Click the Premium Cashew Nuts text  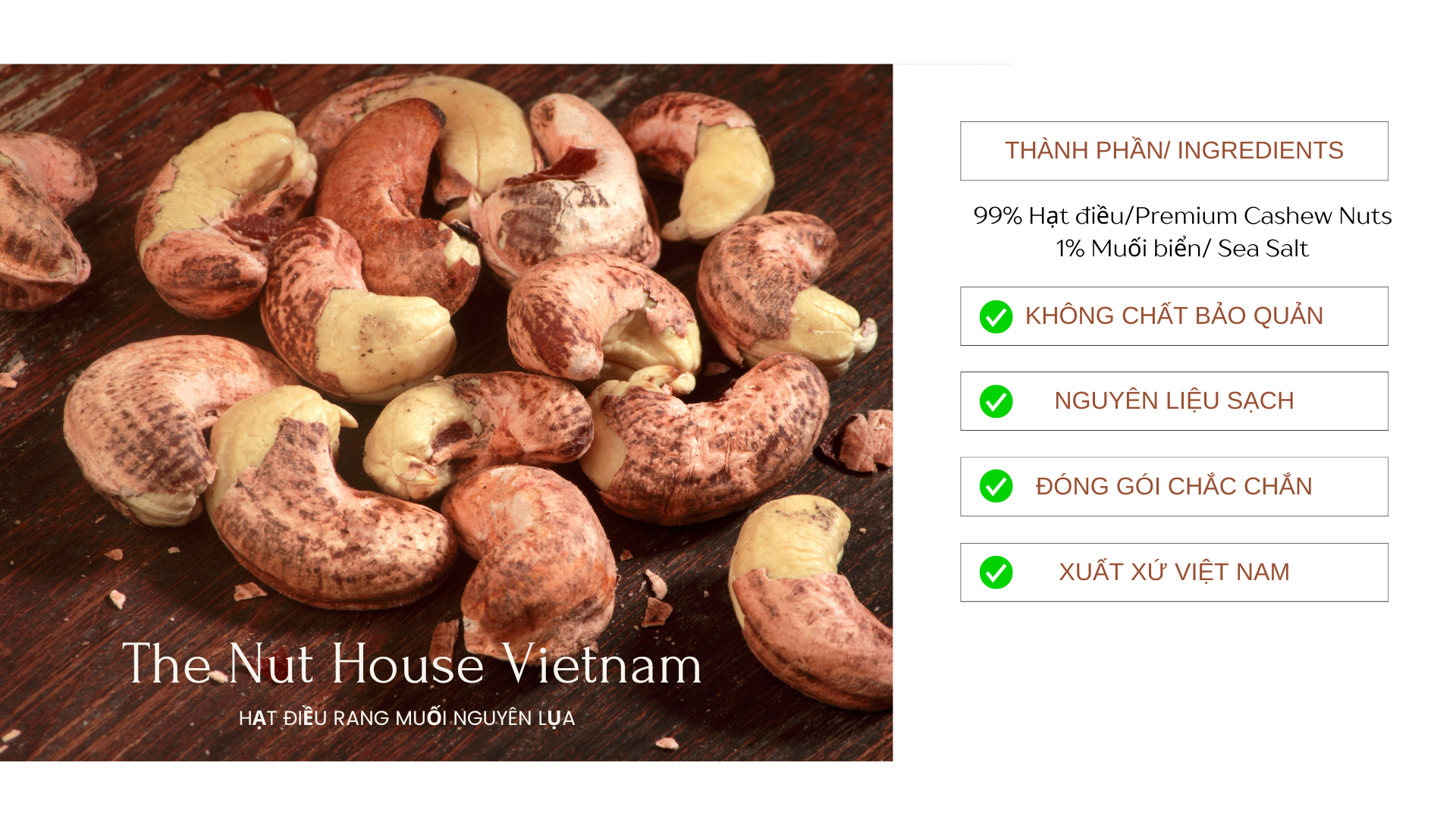[1263, 216]
